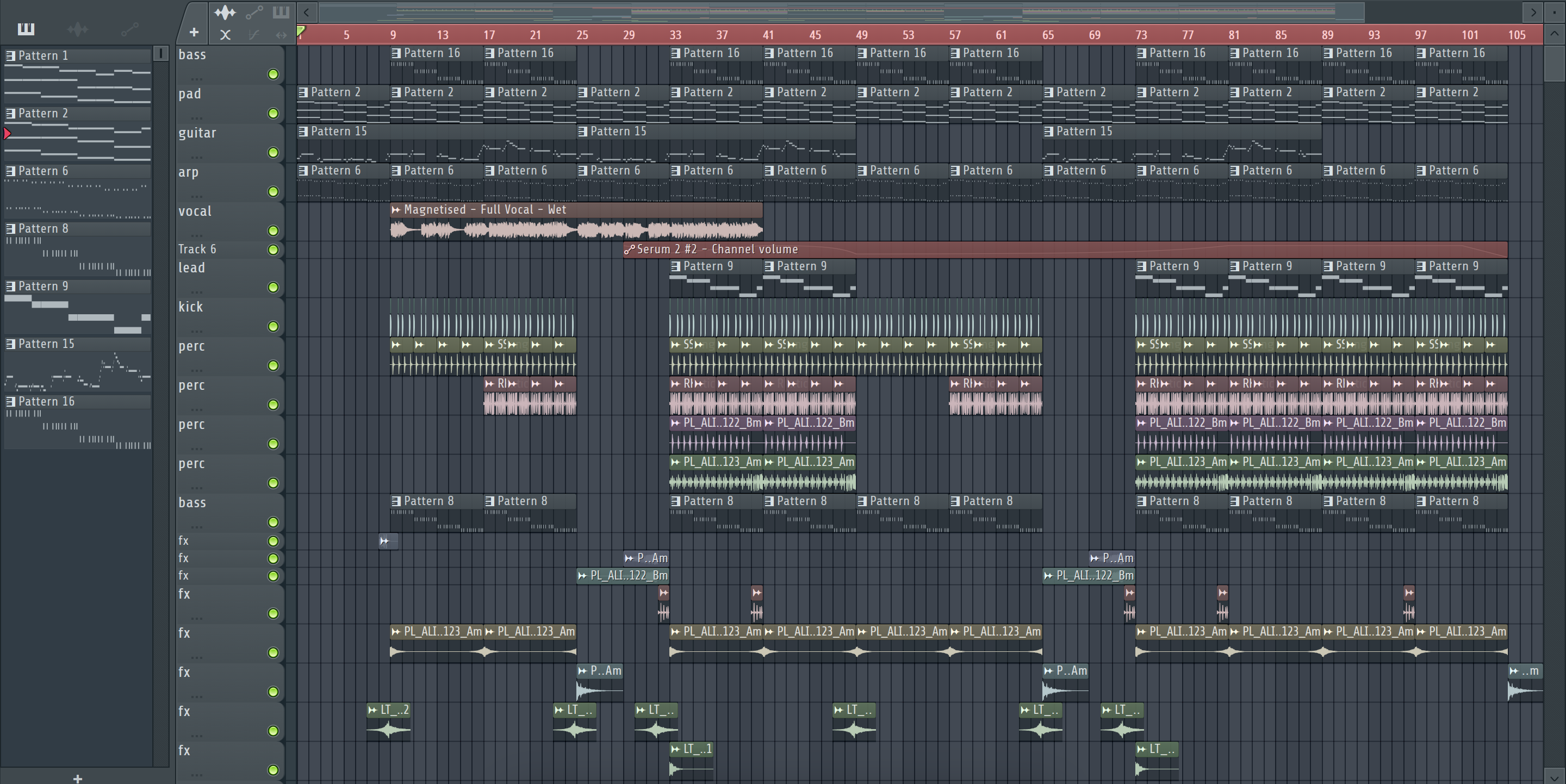Image resolution: width=1566 pixels, height=784 pixels.
Task: Click the vertical playlist scrollbar handle
Action: point(1555,63)
